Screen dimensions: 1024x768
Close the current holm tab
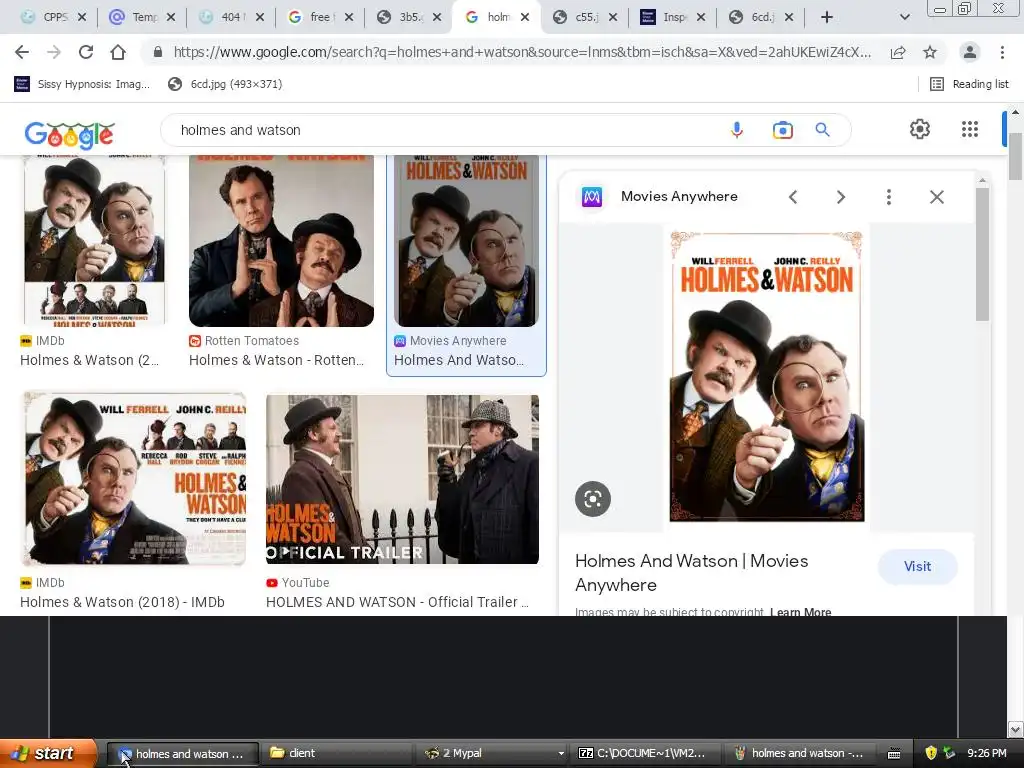click(525, 18)
